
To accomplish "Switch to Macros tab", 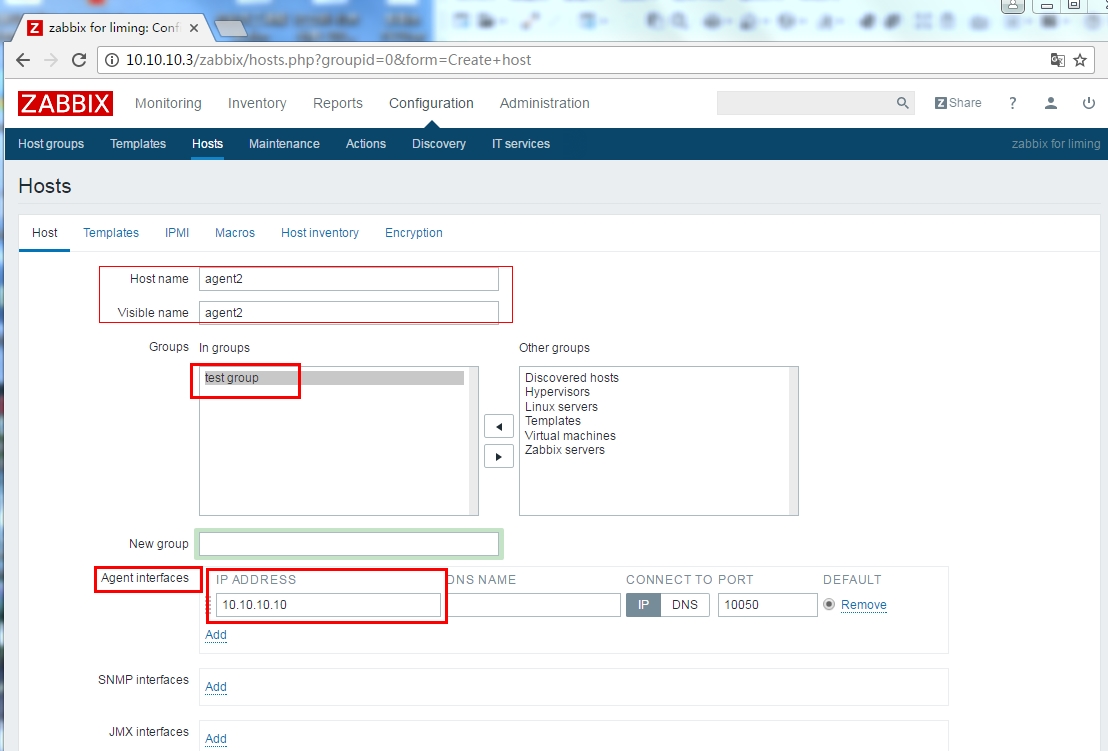I will click(235, 232).
